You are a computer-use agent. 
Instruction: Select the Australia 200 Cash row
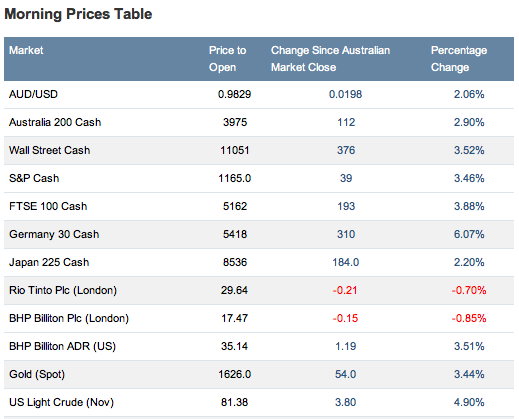pyautogui.click(x=259, y=122)
